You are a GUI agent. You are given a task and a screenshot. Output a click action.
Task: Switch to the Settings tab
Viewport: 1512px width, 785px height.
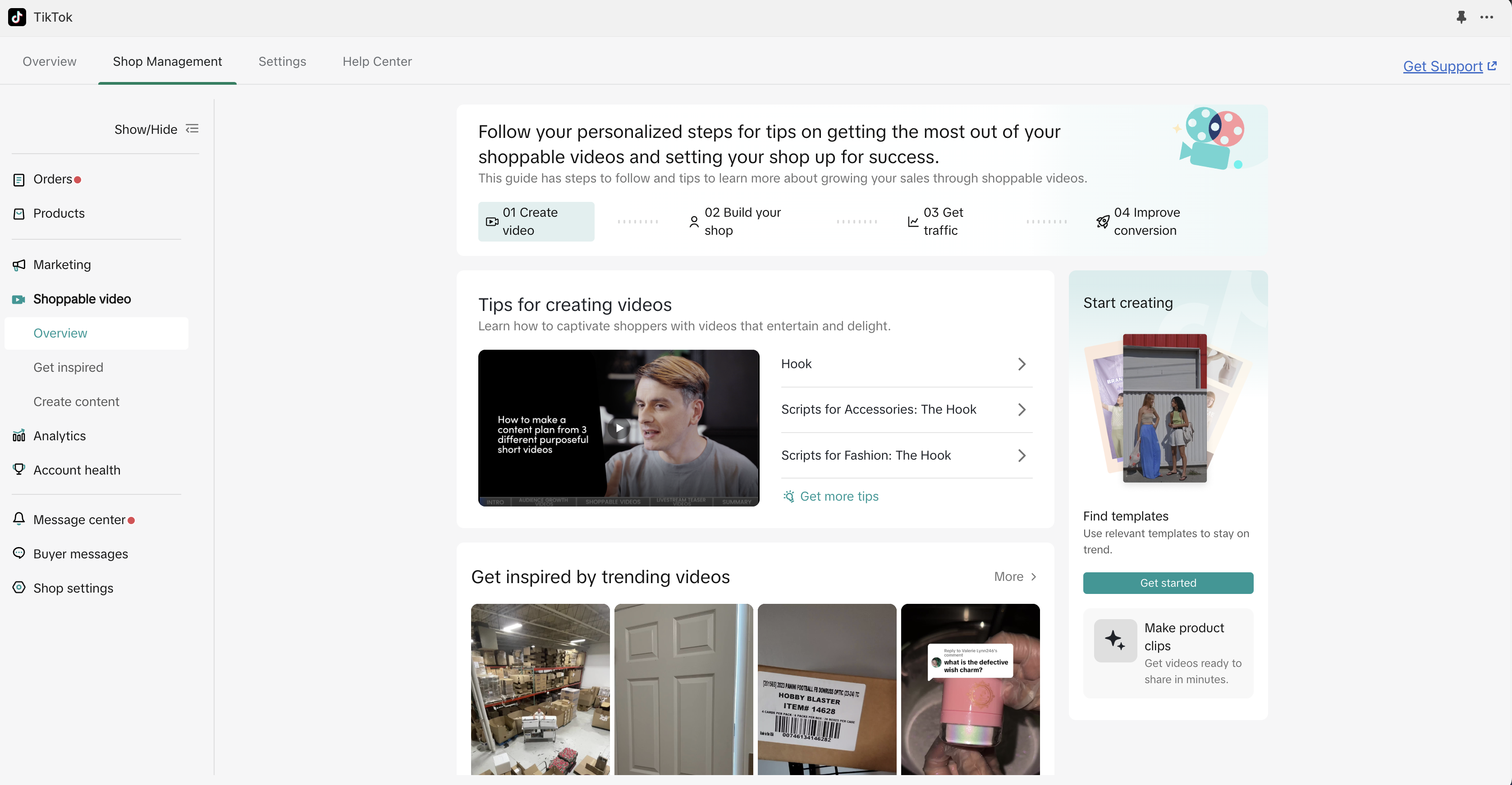point(282,62)
